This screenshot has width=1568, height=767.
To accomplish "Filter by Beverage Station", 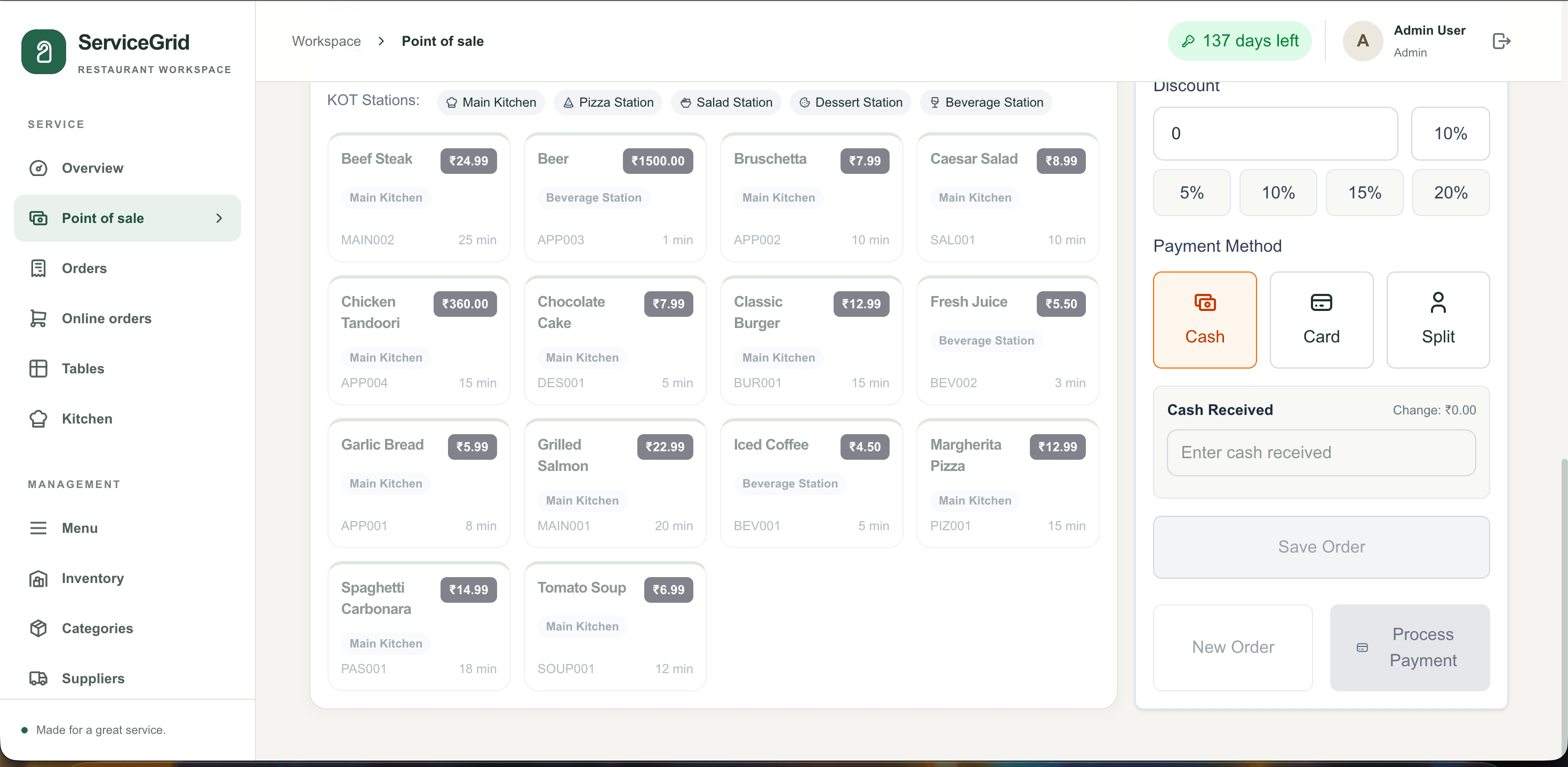I will tap(986, 102).
